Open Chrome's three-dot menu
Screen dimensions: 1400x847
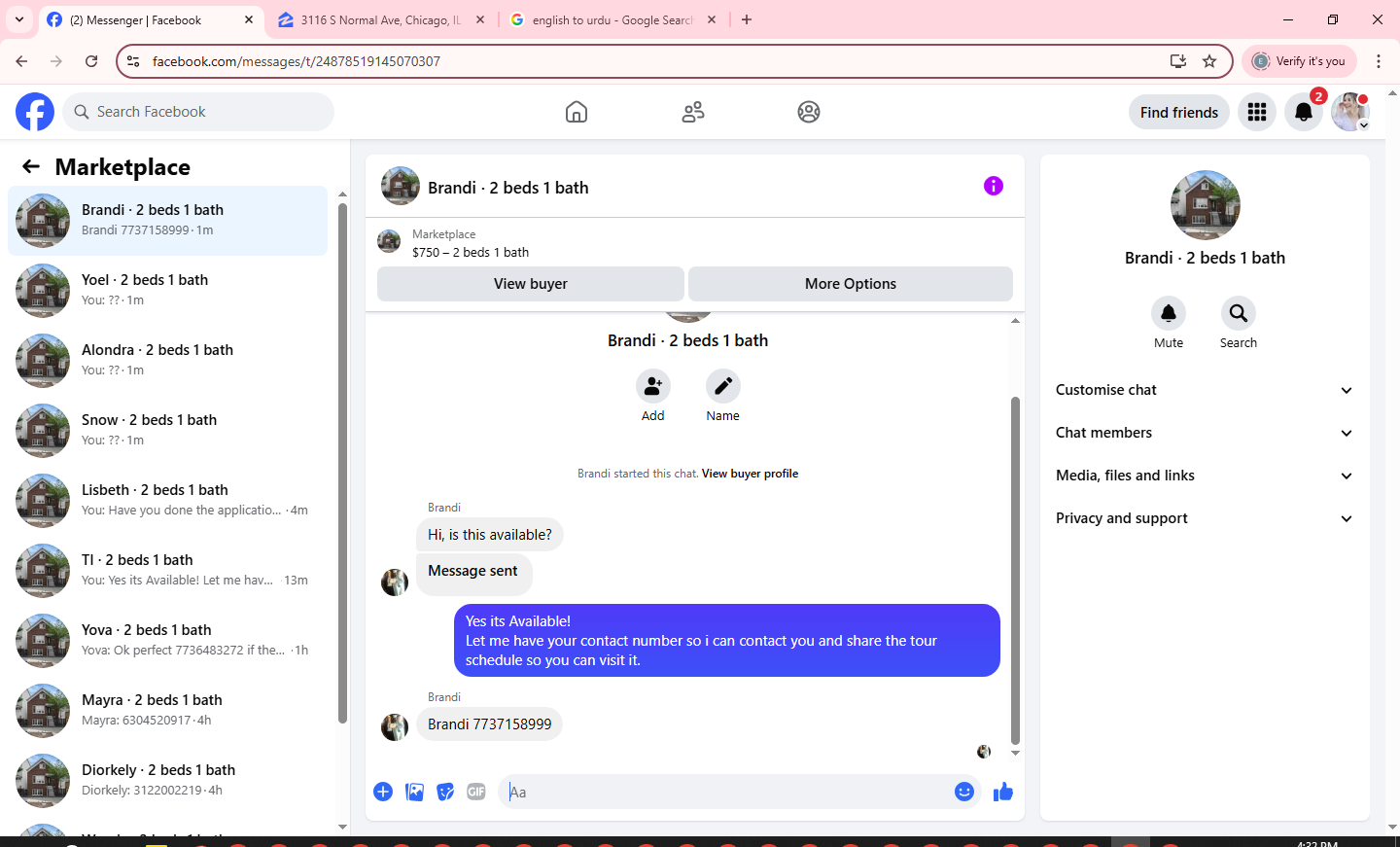(1379, 61)
